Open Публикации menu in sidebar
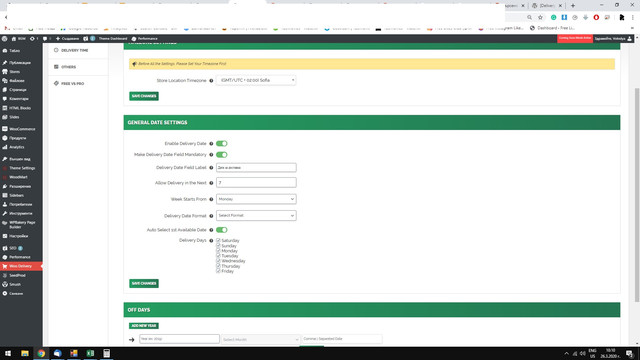640x360 pixels. (21, 63)
